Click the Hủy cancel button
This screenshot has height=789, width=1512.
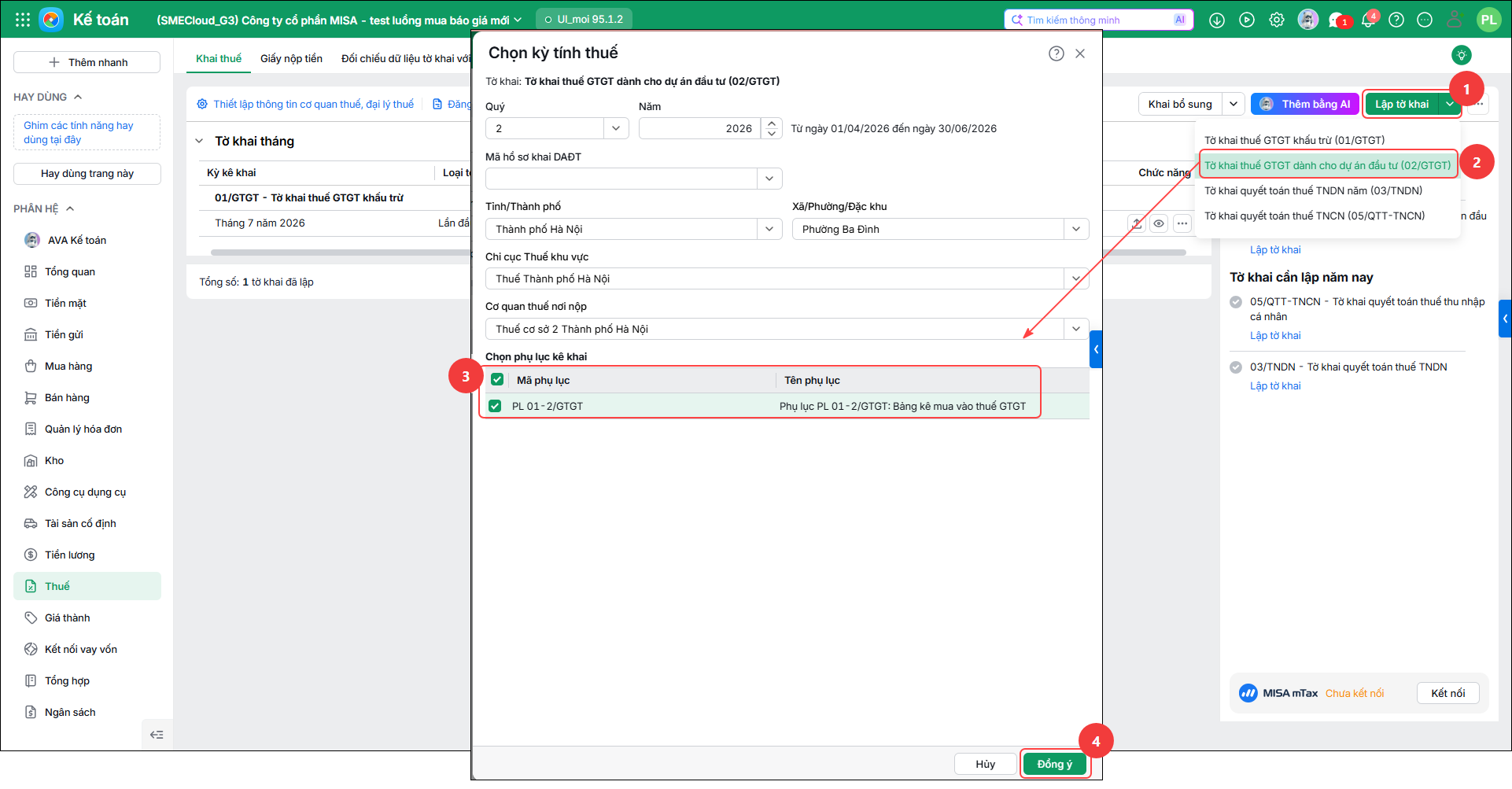coord(985,764)
